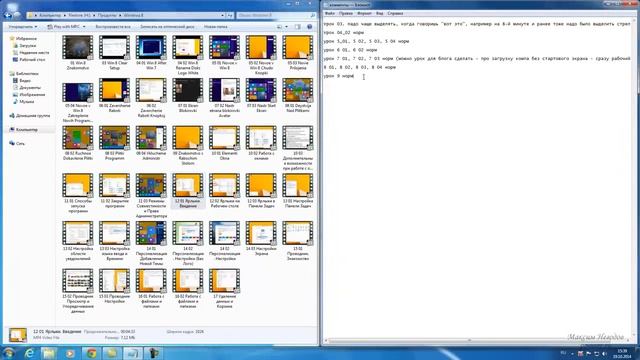The height and width of the screenshot is (360, 640).
Task: Open Загрузки in the navigation pane
Action: 28,46
